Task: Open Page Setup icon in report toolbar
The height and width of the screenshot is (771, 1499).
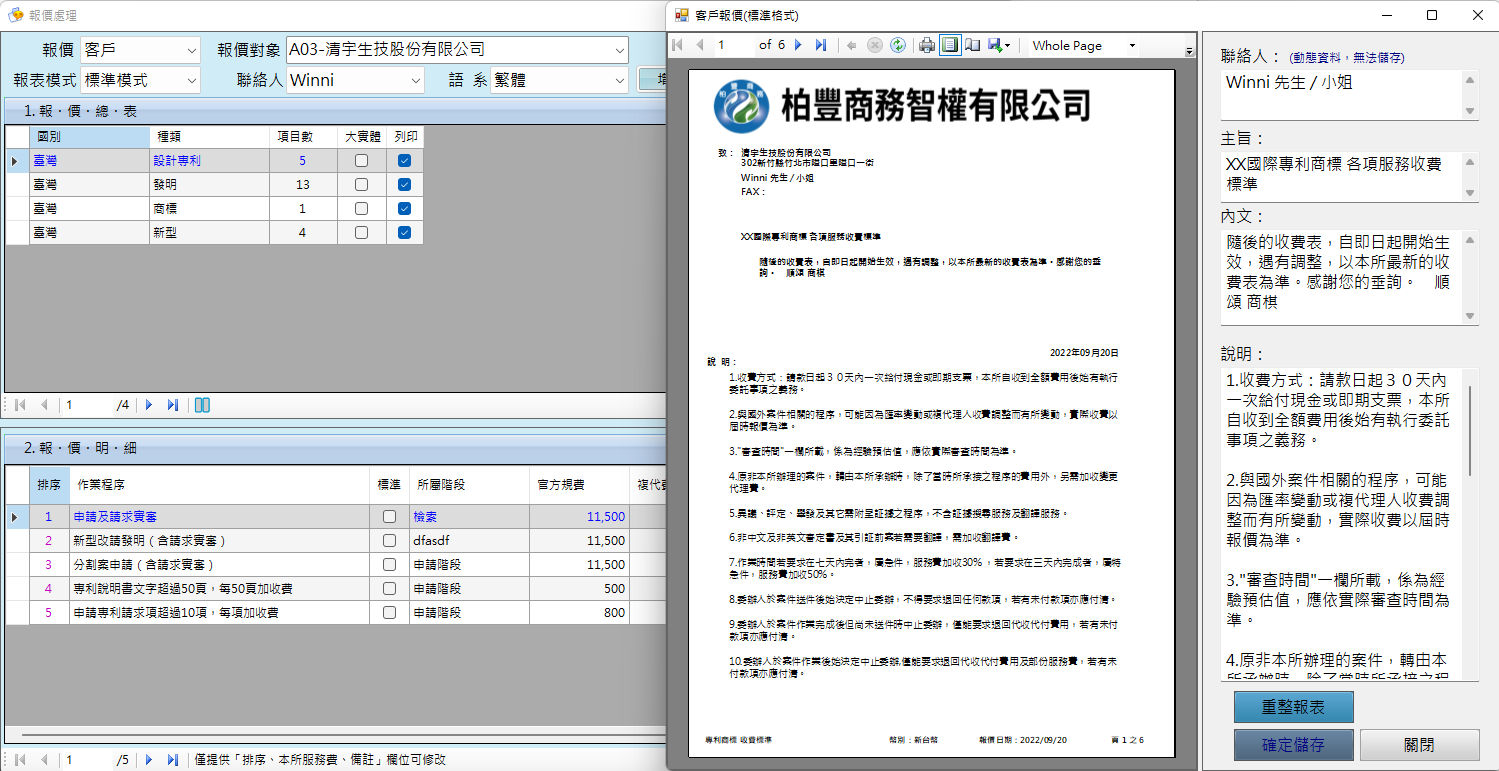Action: pyautogui.click(x=972, y=45)
